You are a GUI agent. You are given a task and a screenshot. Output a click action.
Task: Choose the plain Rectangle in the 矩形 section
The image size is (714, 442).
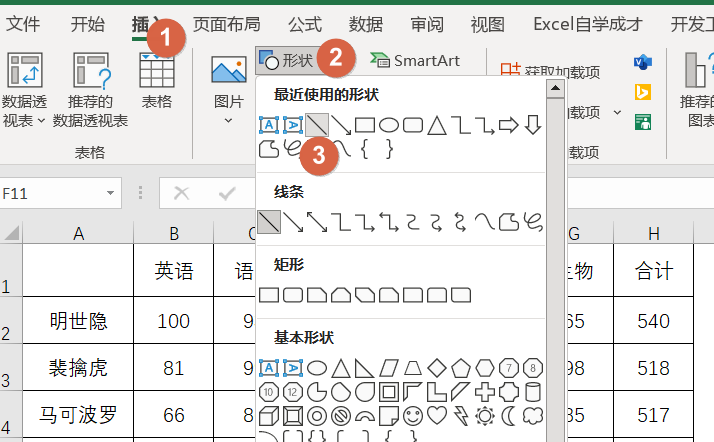[269, 295]
